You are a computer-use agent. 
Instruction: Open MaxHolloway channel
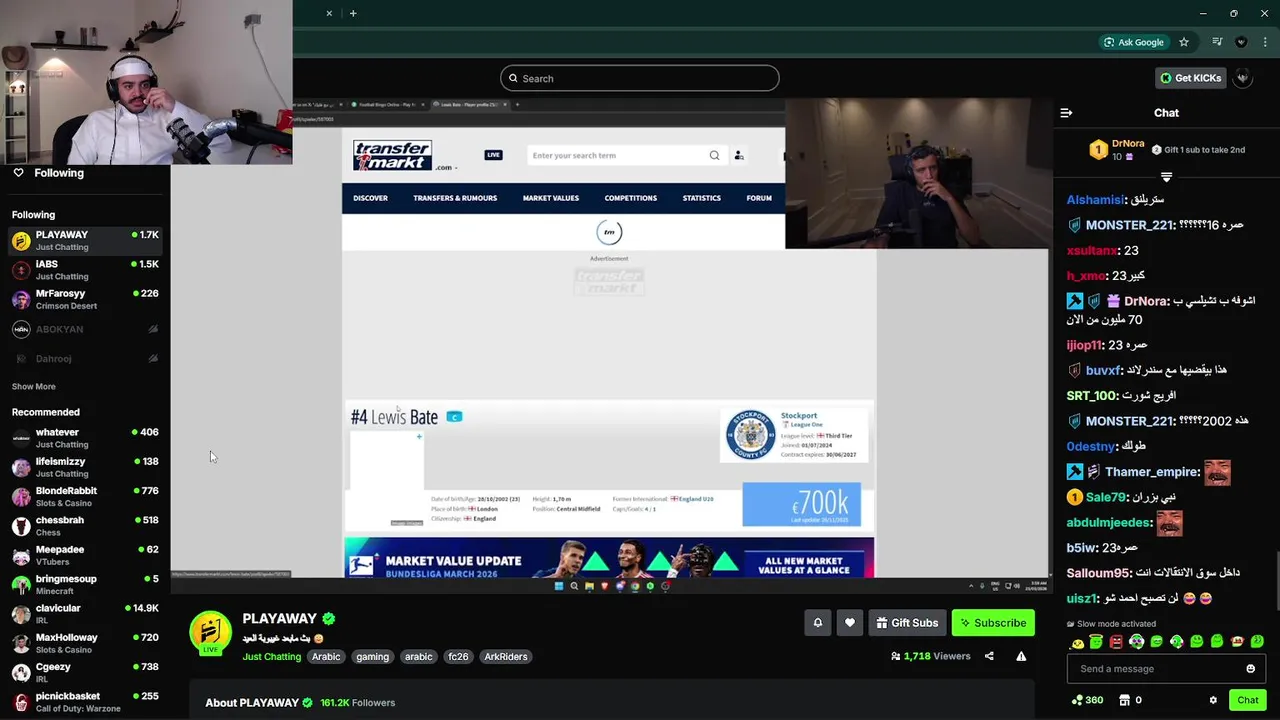[x=85, y=643]
